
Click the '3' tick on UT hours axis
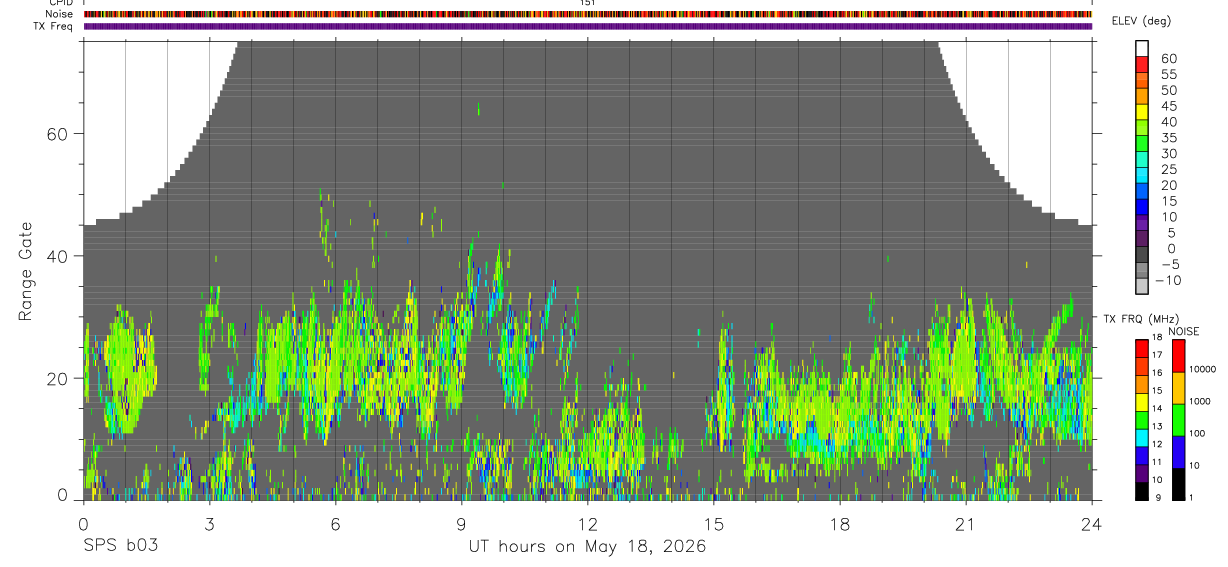pyautogui.click(x=209, y=523)
